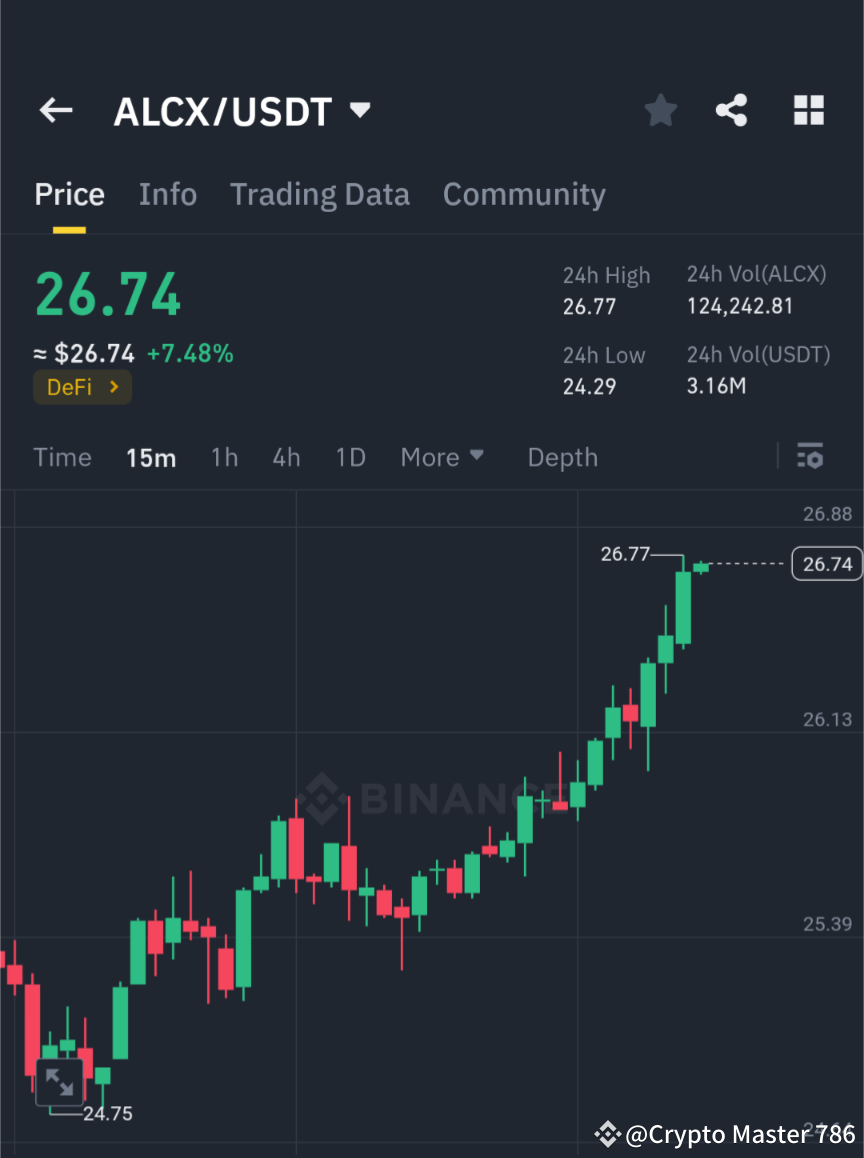Open the DeFi category chevron

(113, 387)
